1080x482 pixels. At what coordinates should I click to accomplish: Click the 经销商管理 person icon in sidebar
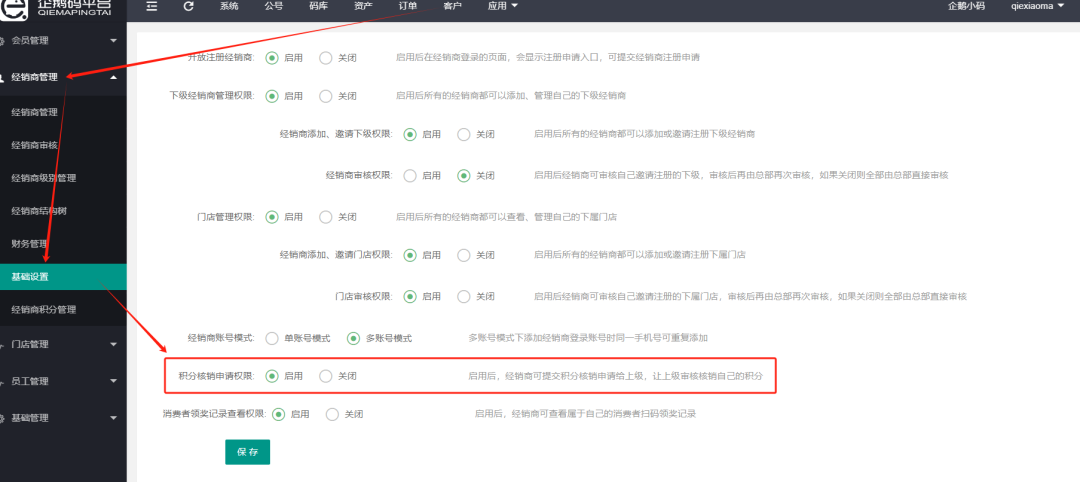pyautogui.click(x=4, y=77)
